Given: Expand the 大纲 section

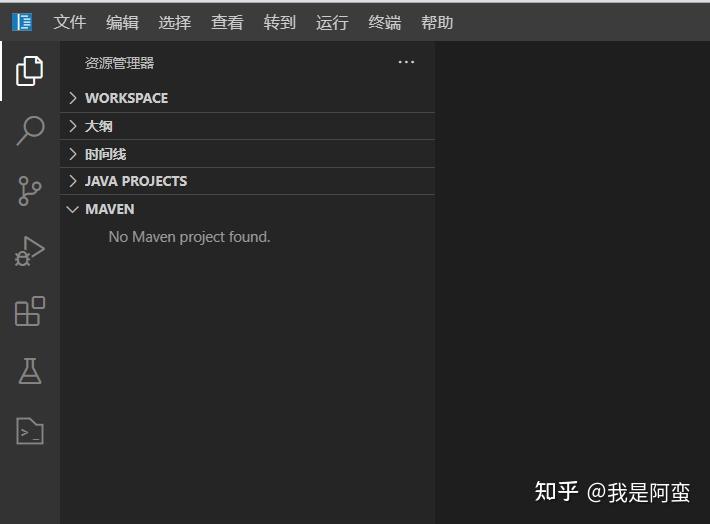Looking at the screenshot, I should [x=248, y=126].
